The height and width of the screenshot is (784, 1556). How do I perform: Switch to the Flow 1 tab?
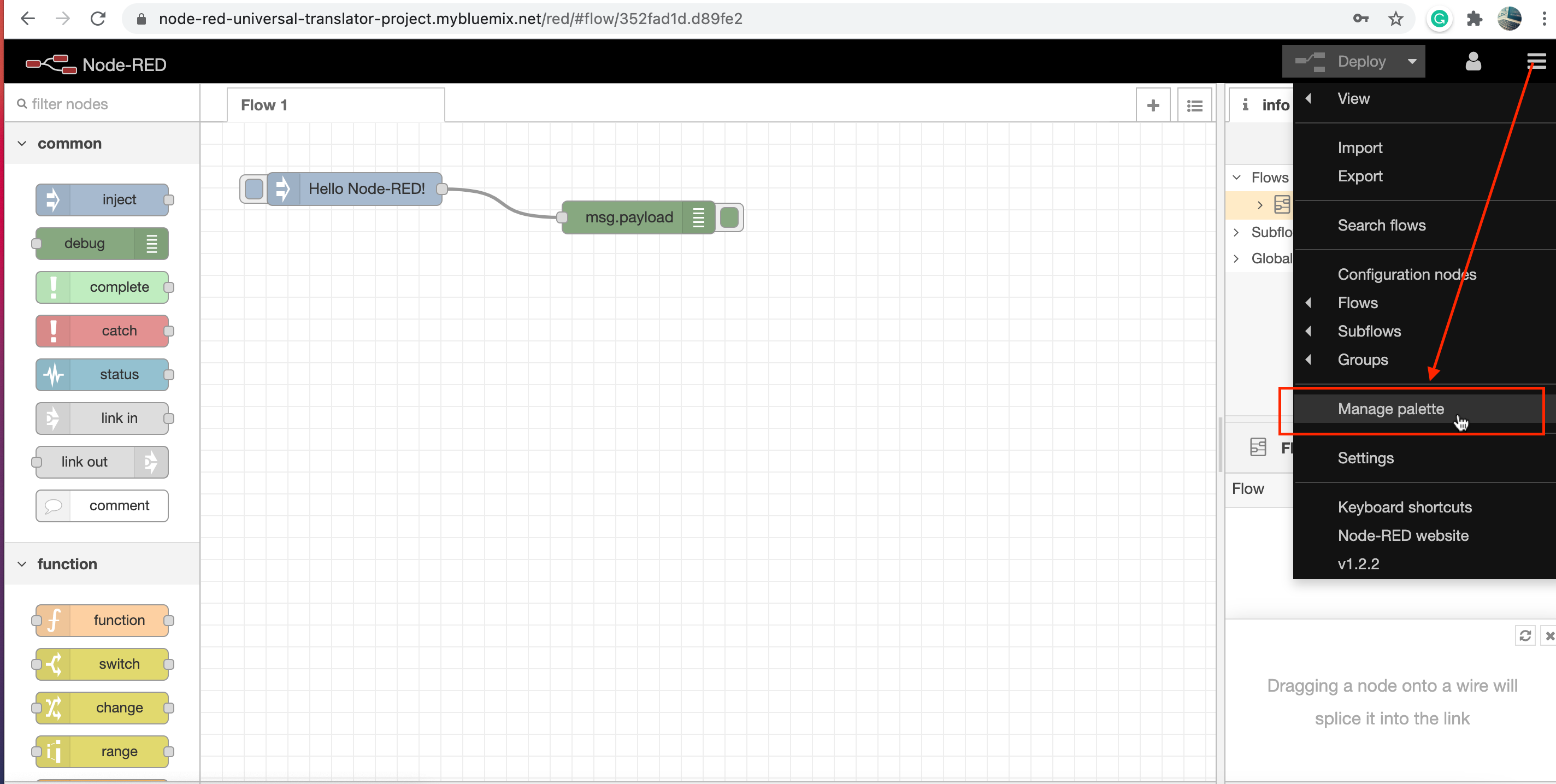(x=264, y=105)
